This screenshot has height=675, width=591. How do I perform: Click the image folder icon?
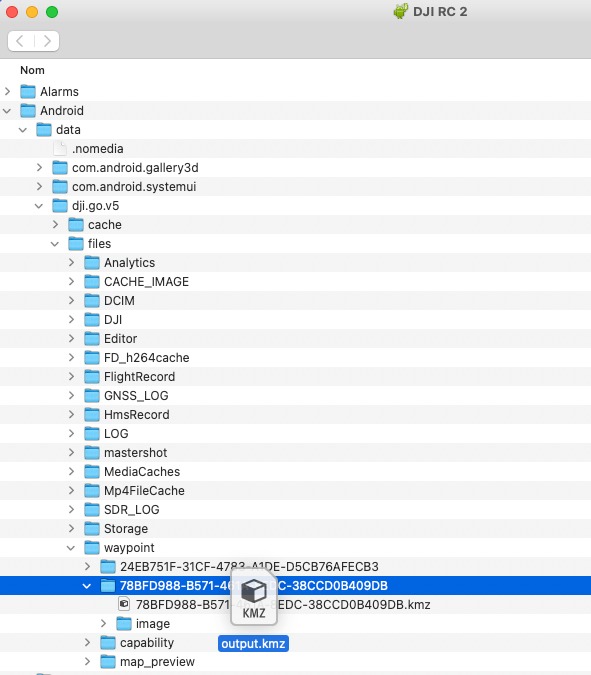[x=124, y=623]
